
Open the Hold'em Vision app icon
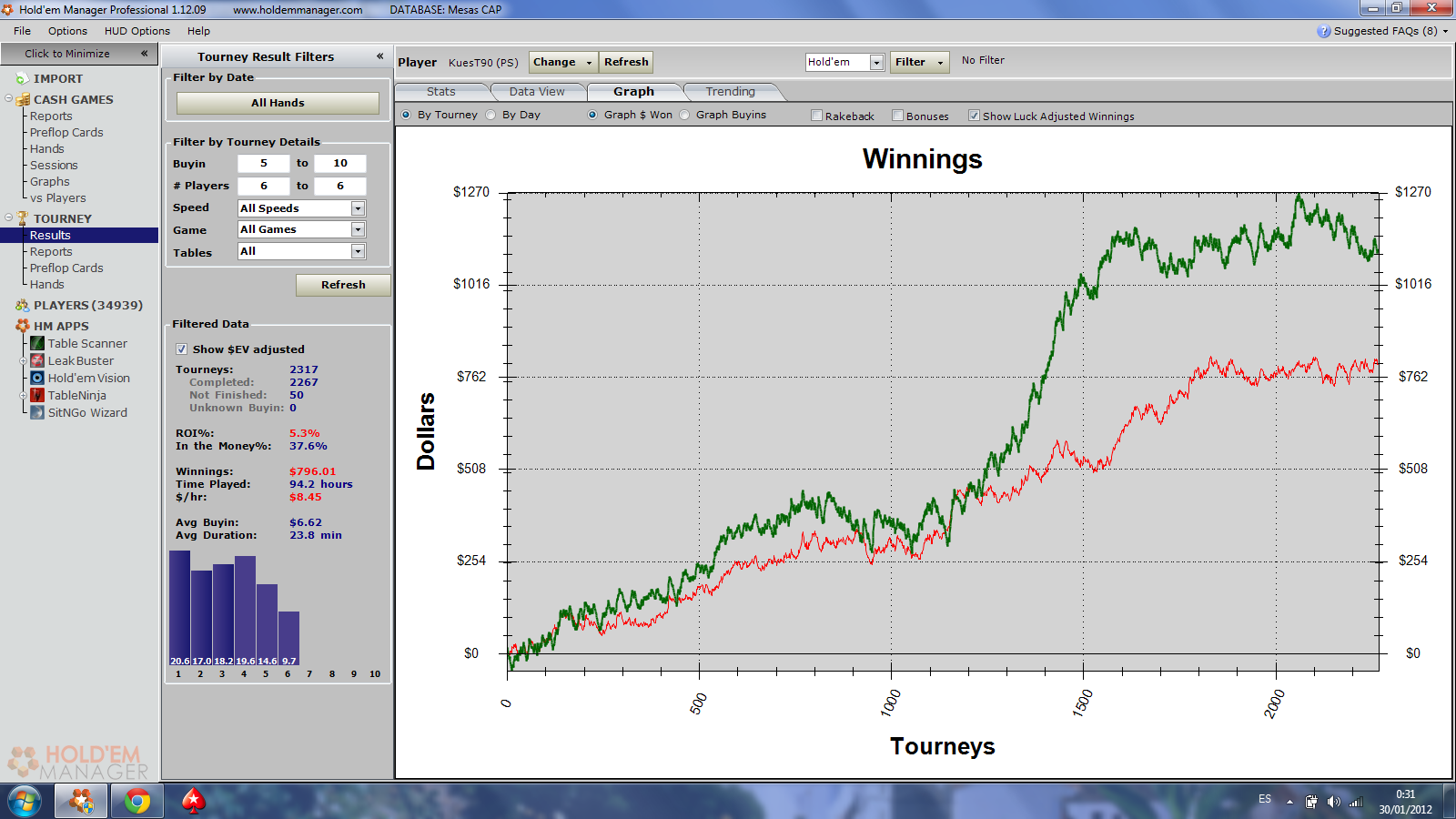pos(37,378)
